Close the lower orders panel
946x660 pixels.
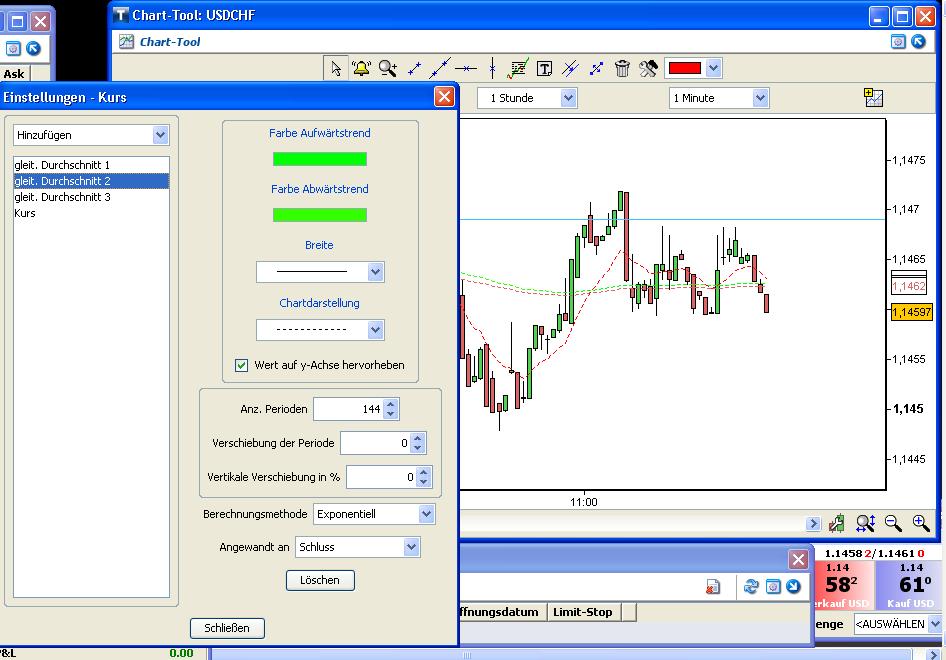pos(798,560)
